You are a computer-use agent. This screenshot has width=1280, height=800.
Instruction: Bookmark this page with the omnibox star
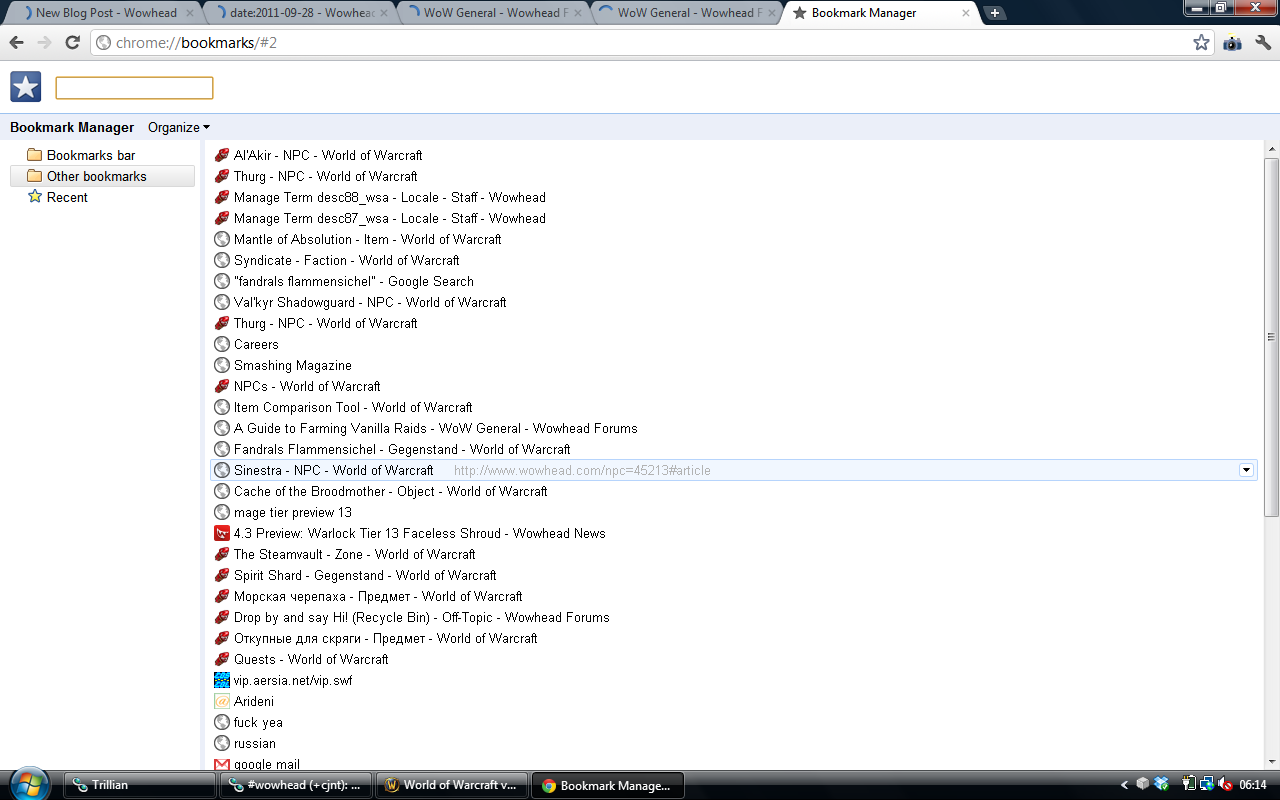coord(1201,42)
